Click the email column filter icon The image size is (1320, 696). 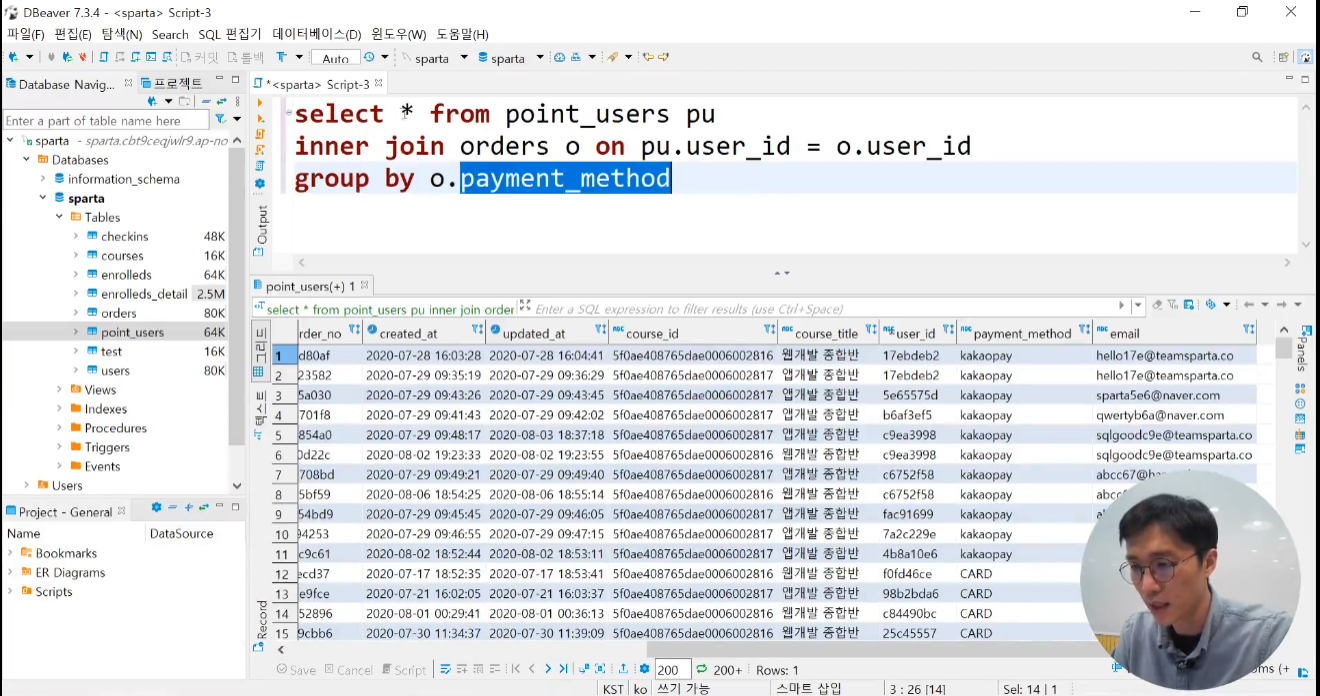[x=1249, y=329]
